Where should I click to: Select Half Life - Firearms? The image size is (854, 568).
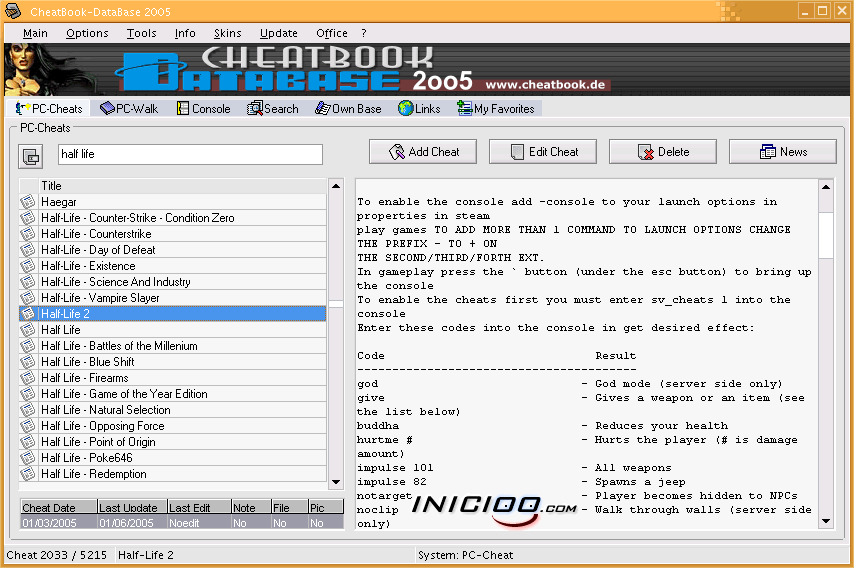(182, 378)
